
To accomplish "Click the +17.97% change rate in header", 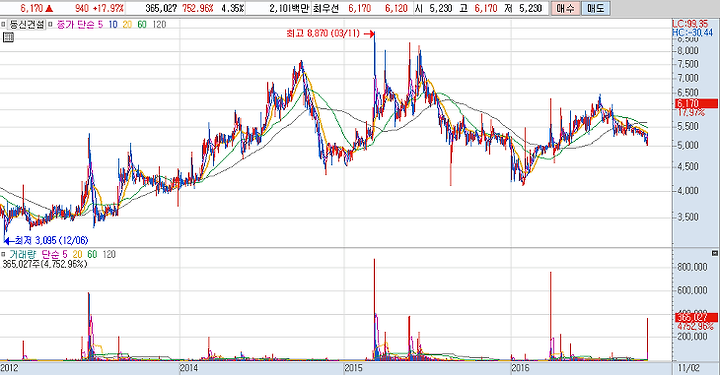I will pos(108,8).
